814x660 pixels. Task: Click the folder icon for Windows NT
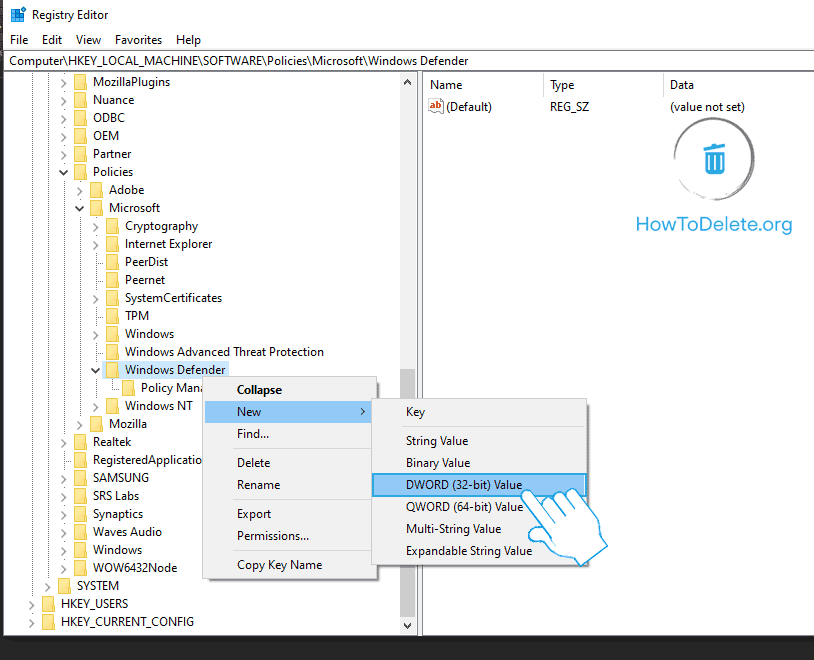point(113,405)
